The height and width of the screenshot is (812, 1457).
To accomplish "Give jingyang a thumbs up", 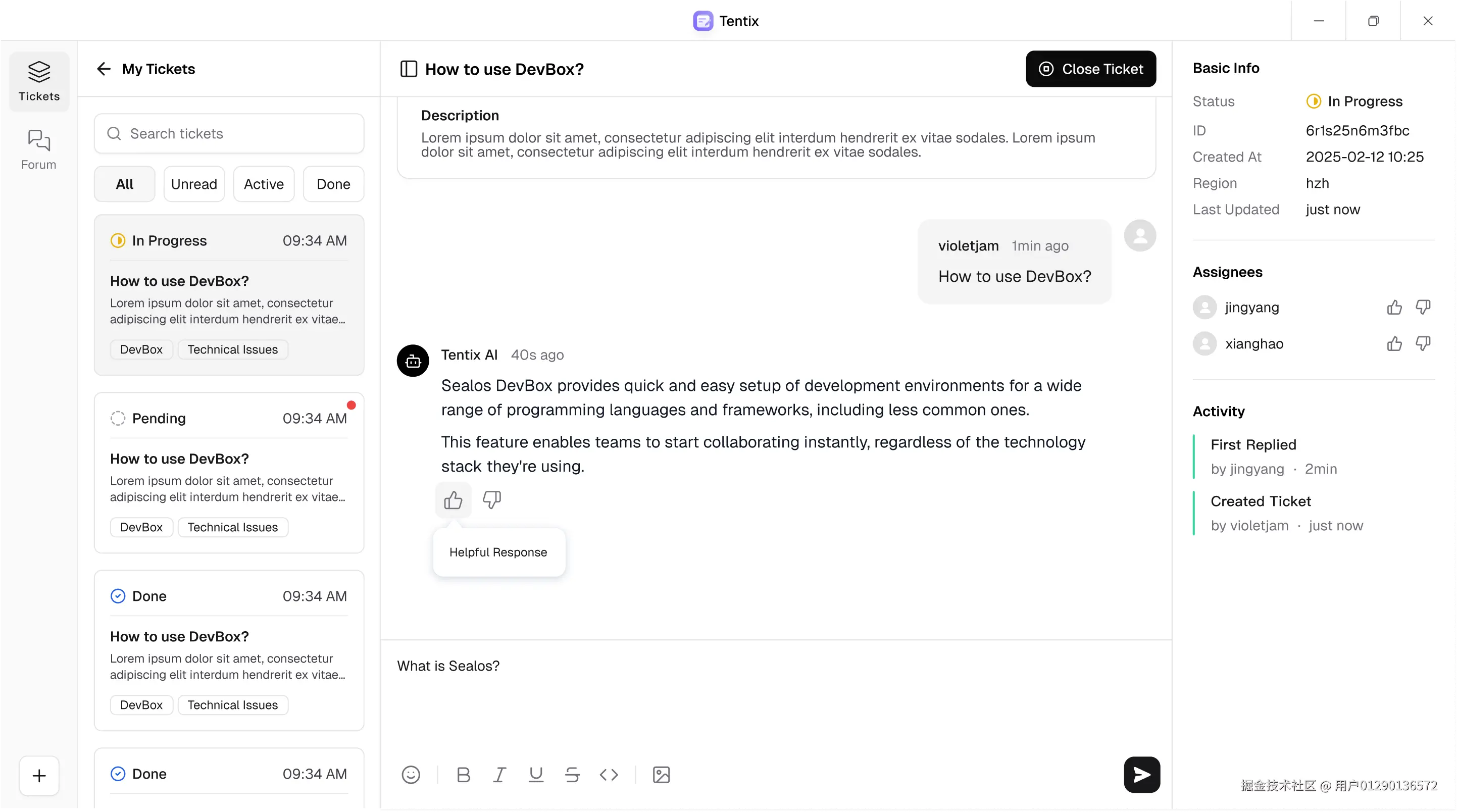I will point(1394,307).
